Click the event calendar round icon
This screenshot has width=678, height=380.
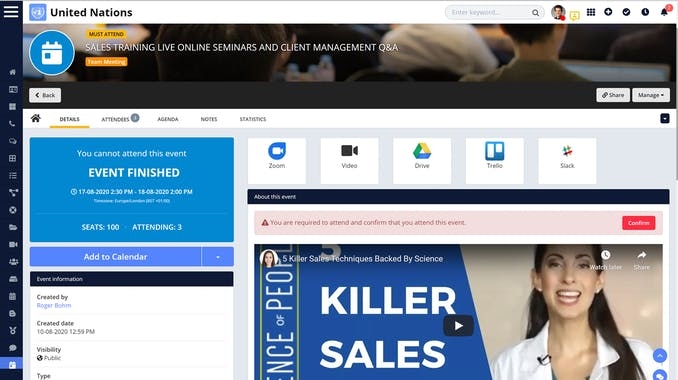pyautogui.click(x=52, y=53)
